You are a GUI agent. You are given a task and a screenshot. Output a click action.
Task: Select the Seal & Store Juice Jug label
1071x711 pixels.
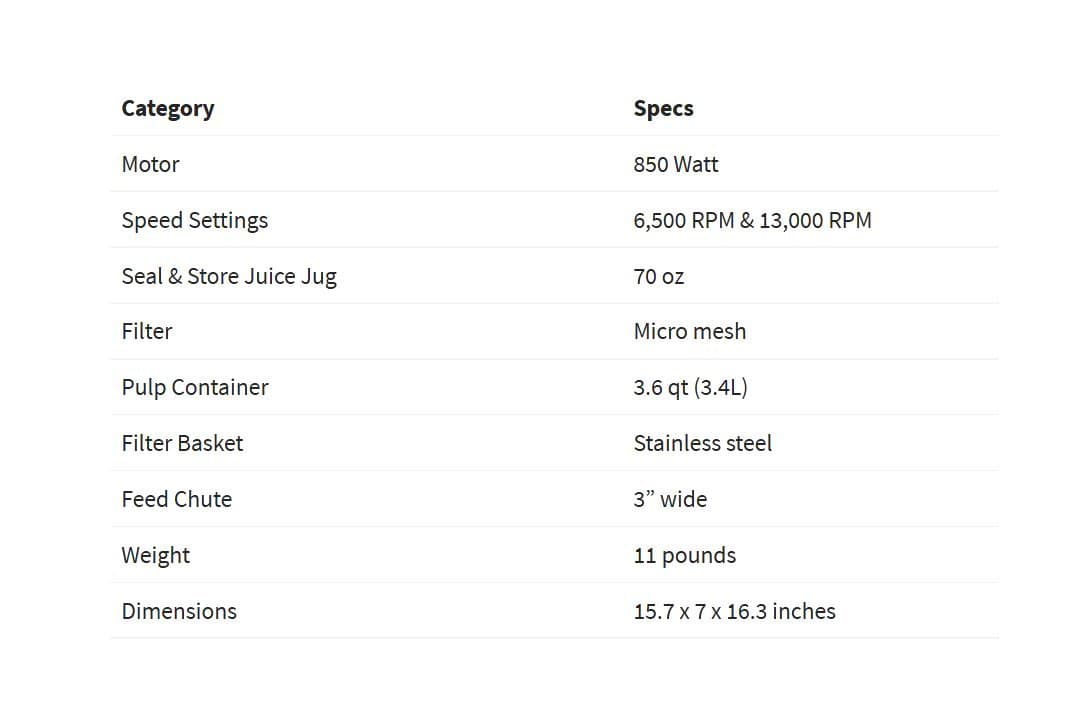[229, 277]
